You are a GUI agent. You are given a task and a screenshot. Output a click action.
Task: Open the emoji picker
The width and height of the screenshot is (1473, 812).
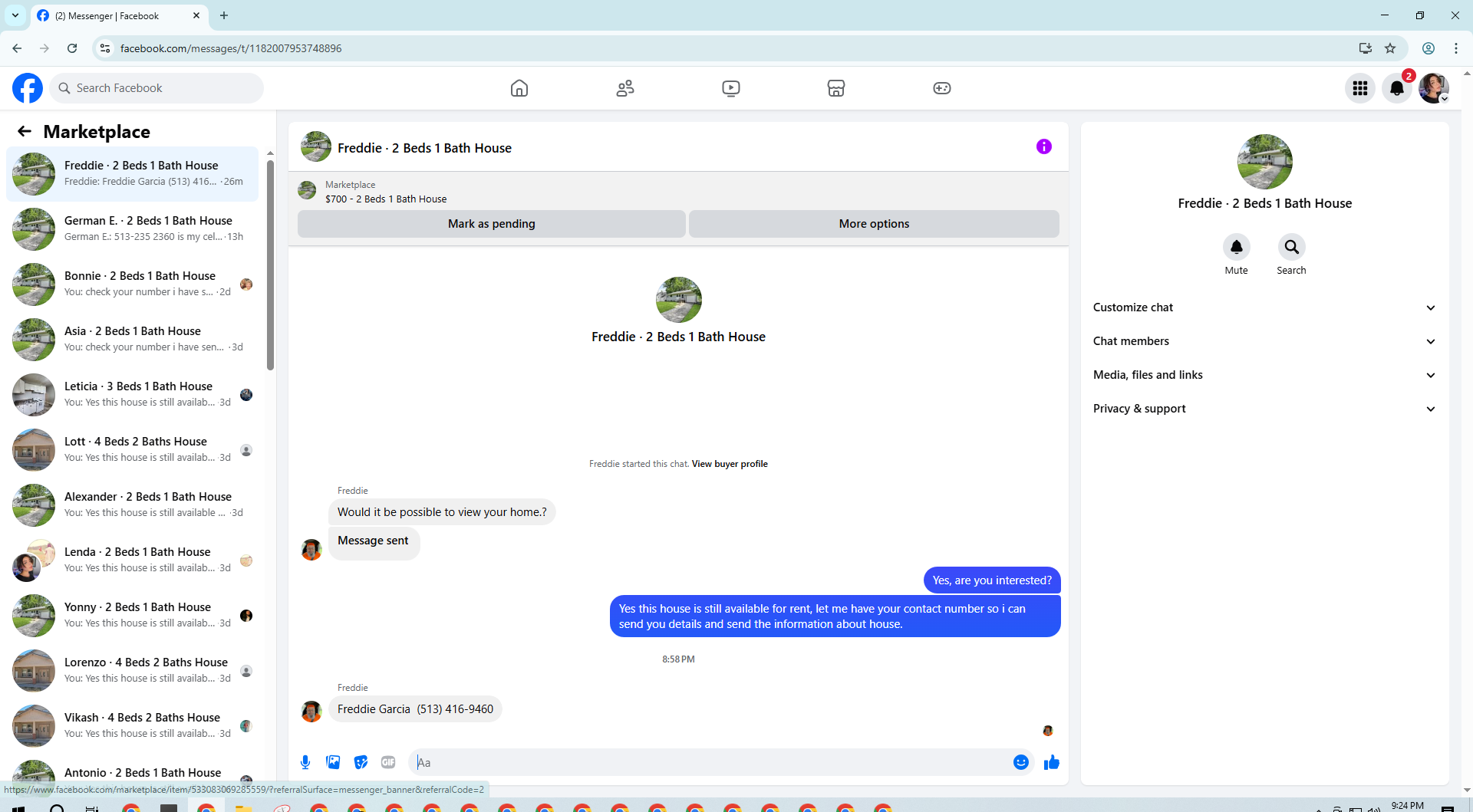click(1020, 762)
